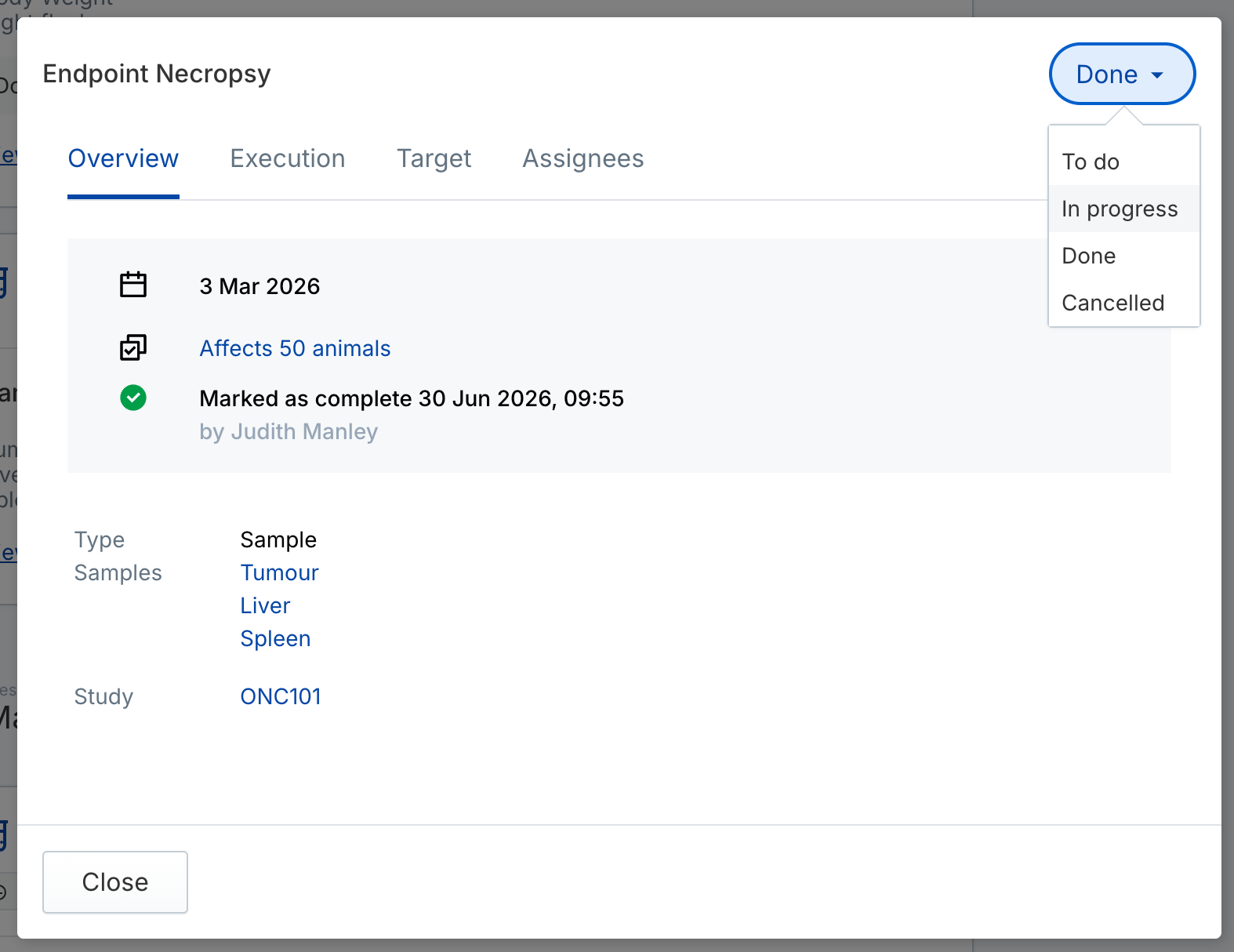Open the Execution tab

point(288,158)
